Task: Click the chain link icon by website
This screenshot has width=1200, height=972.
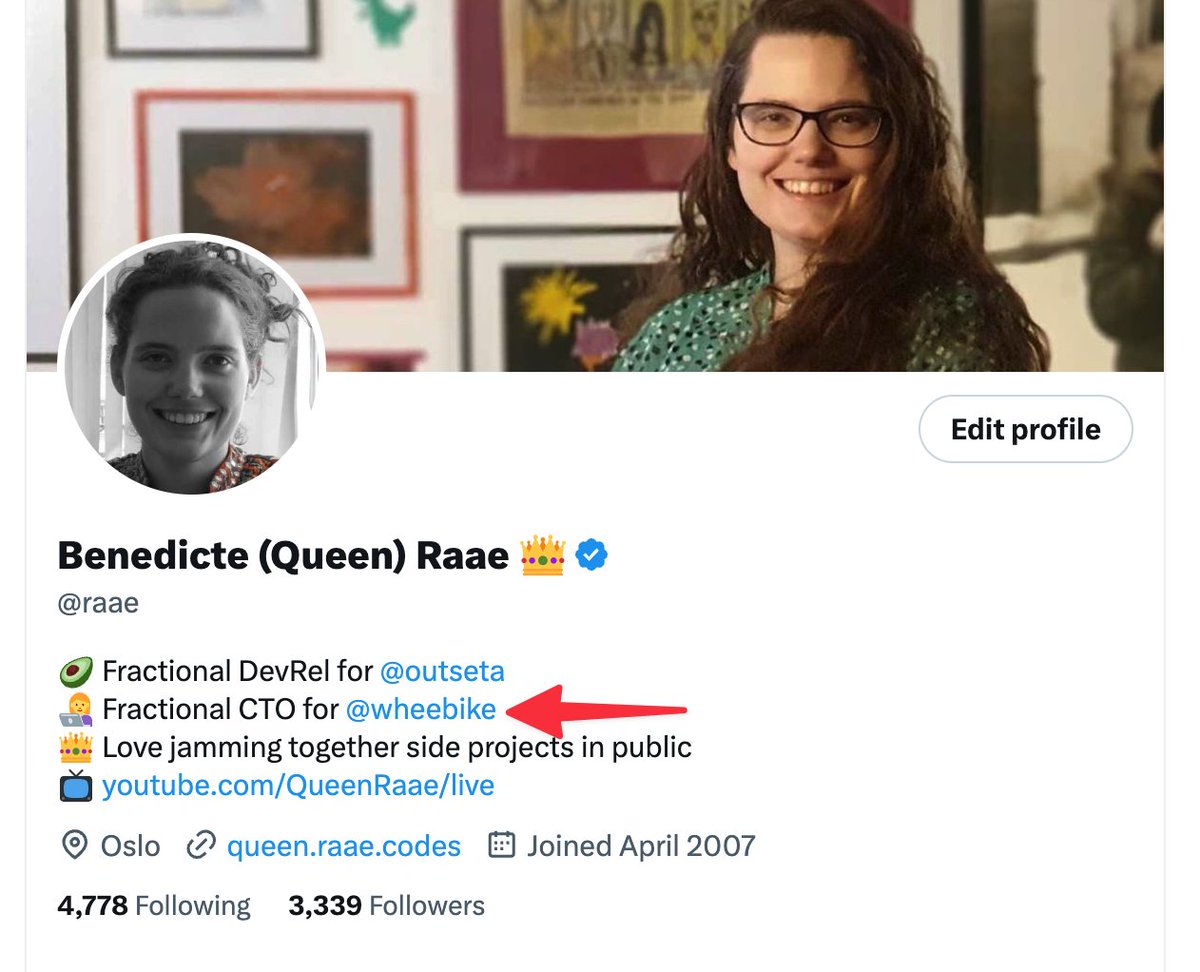Action: 201,846
